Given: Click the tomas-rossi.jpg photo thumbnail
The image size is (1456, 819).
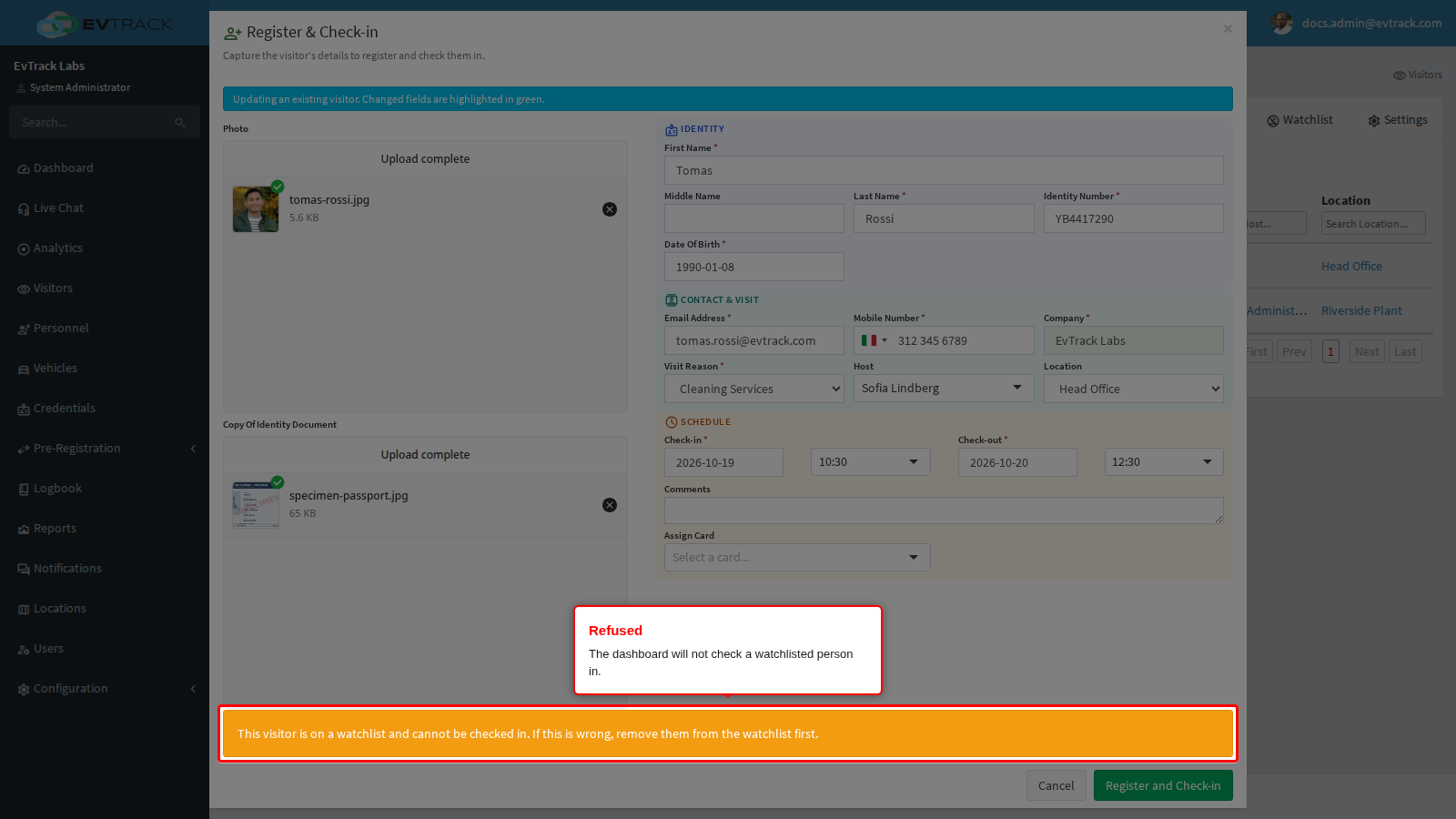Looking at the screenshot, I should pyautogui.click(x=256, y=209).
